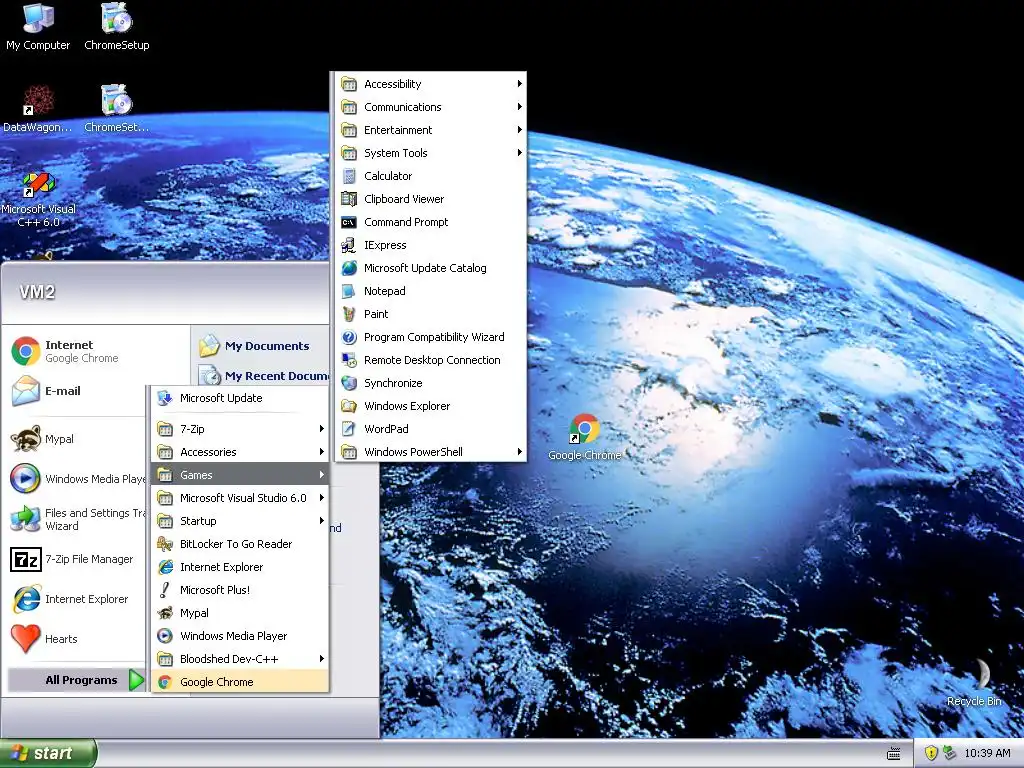Viewport: 1024px width, 768px height.
Task: Expand Microsoft Visual Studio 6.0 folder
Action: pos(240,498)
